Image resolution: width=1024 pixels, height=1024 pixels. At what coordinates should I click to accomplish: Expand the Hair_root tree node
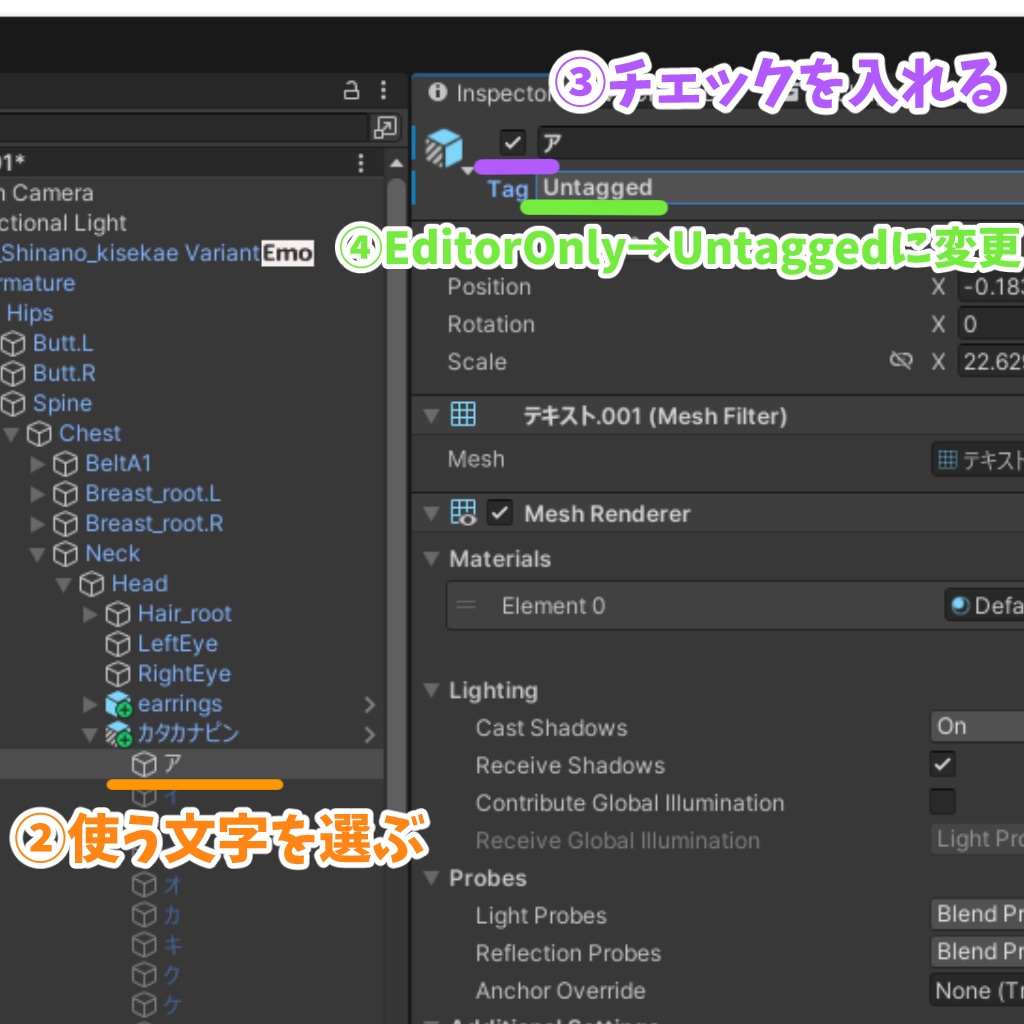[x=90, y=614]
